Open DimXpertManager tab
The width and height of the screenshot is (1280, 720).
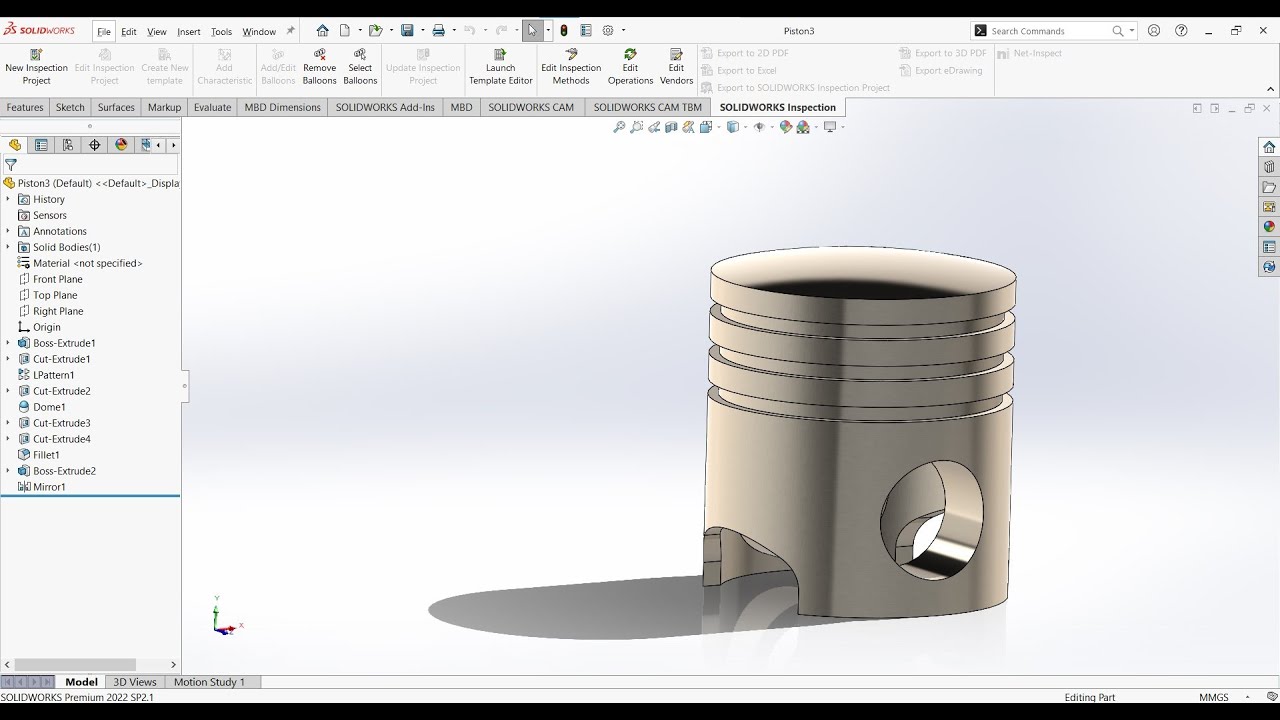(x=95, y=145)
